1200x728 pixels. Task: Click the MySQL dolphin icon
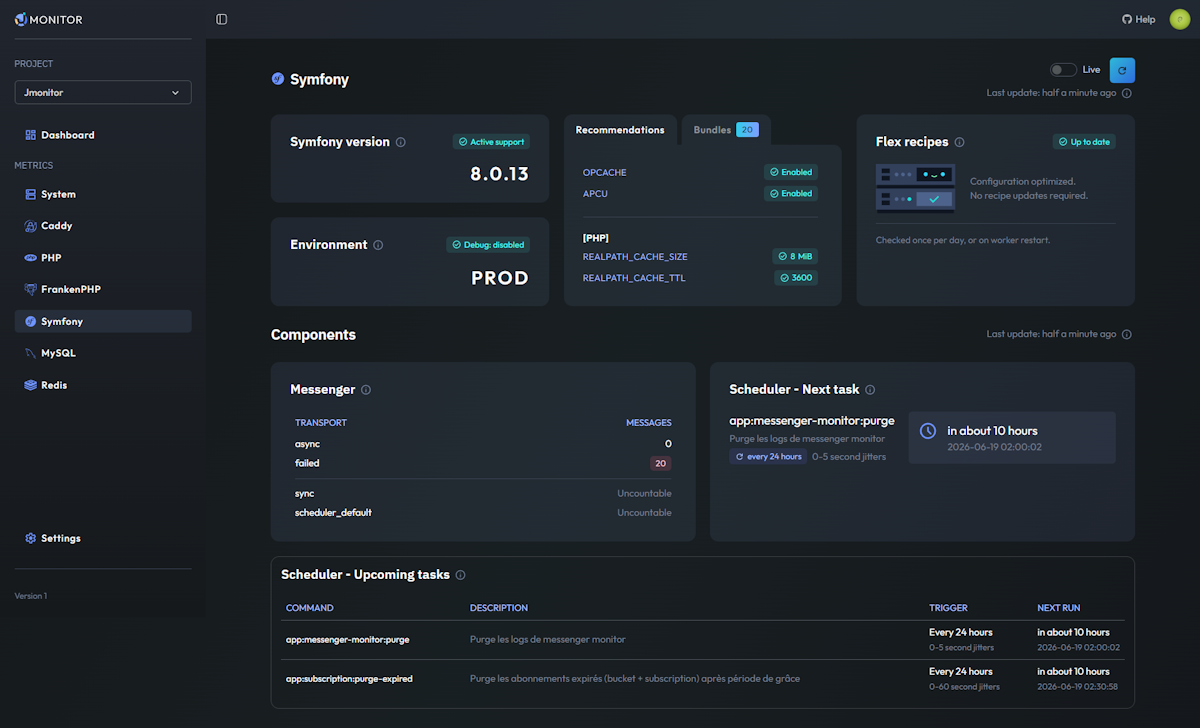pyautogui.click(x=30, y=353)
